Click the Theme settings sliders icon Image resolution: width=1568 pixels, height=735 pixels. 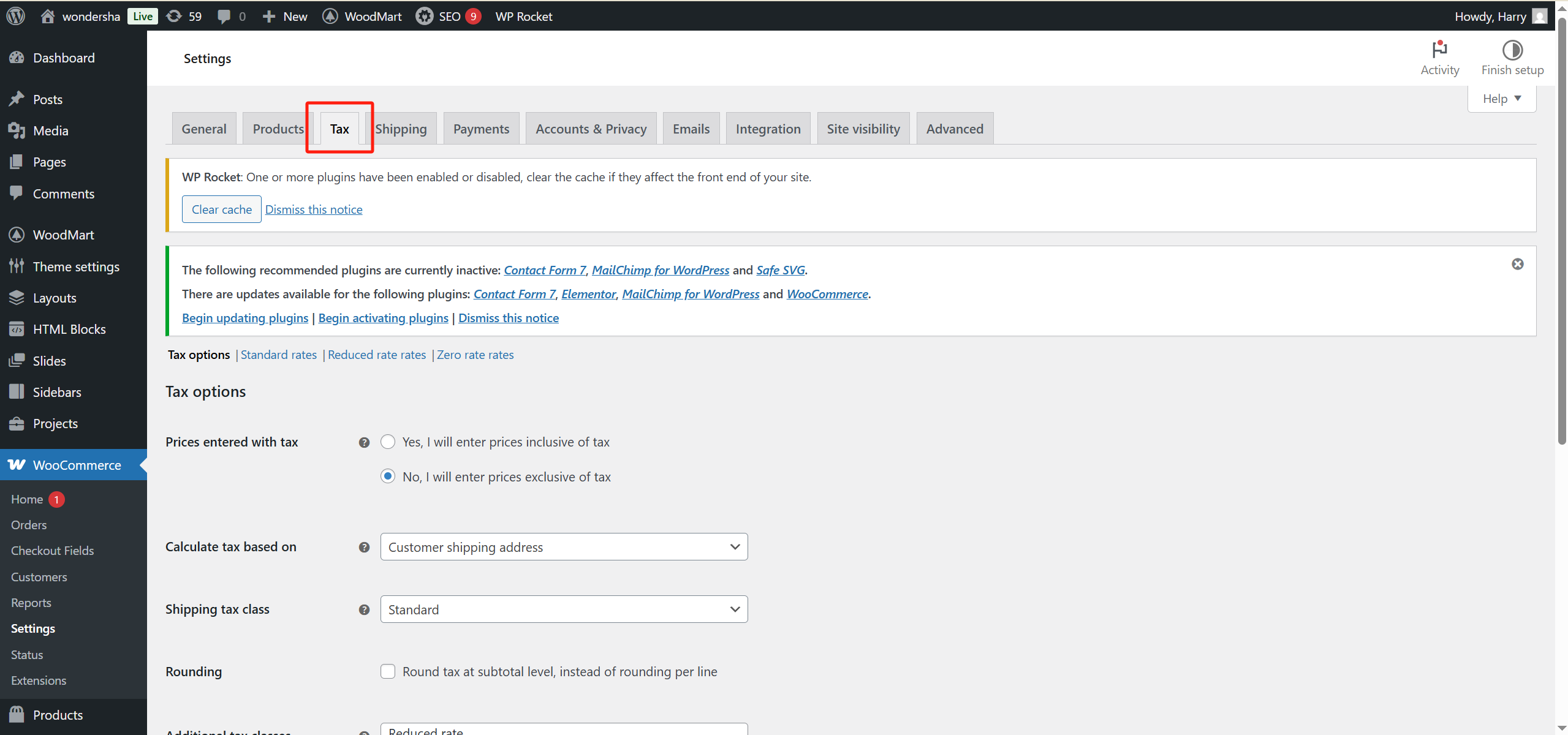pyautogui.click(x=17, y=266)
